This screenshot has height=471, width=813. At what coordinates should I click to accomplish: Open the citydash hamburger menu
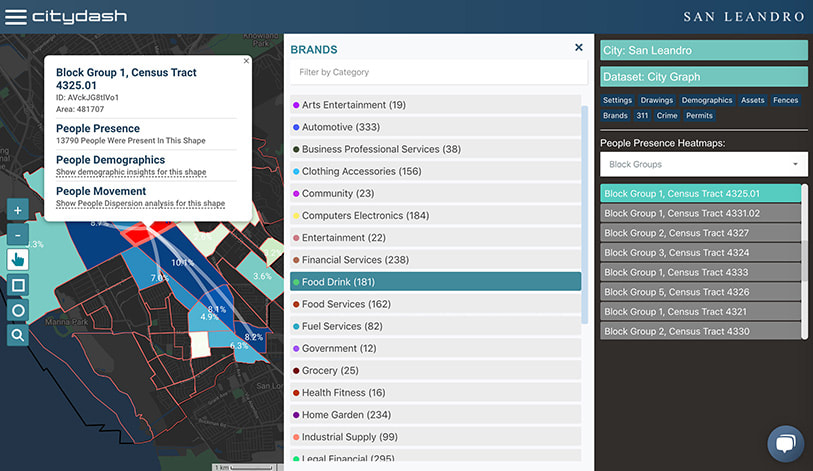(16, 17)
